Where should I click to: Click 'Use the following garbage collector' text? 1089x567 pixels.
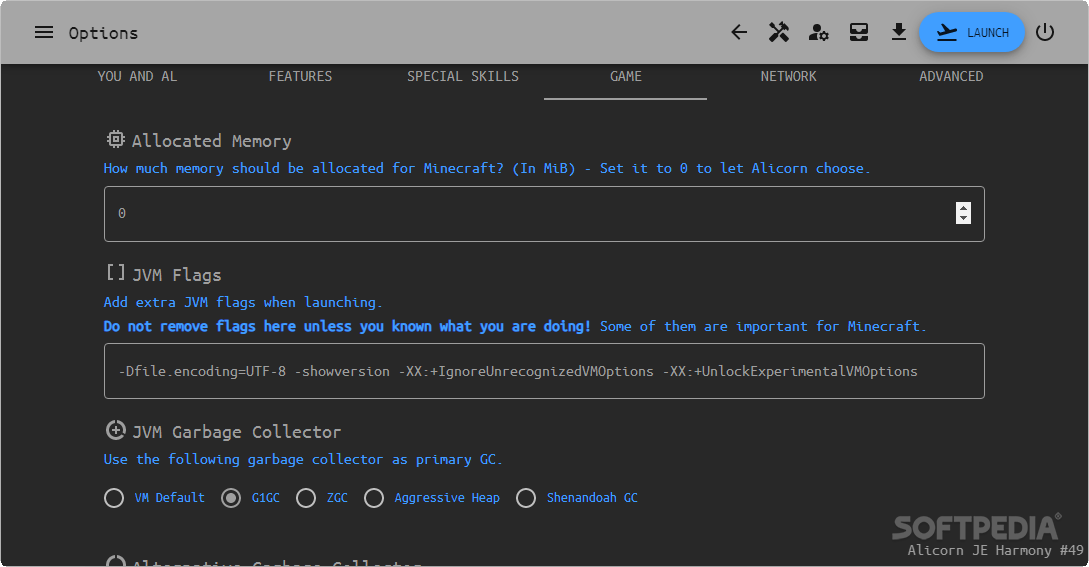303,459
